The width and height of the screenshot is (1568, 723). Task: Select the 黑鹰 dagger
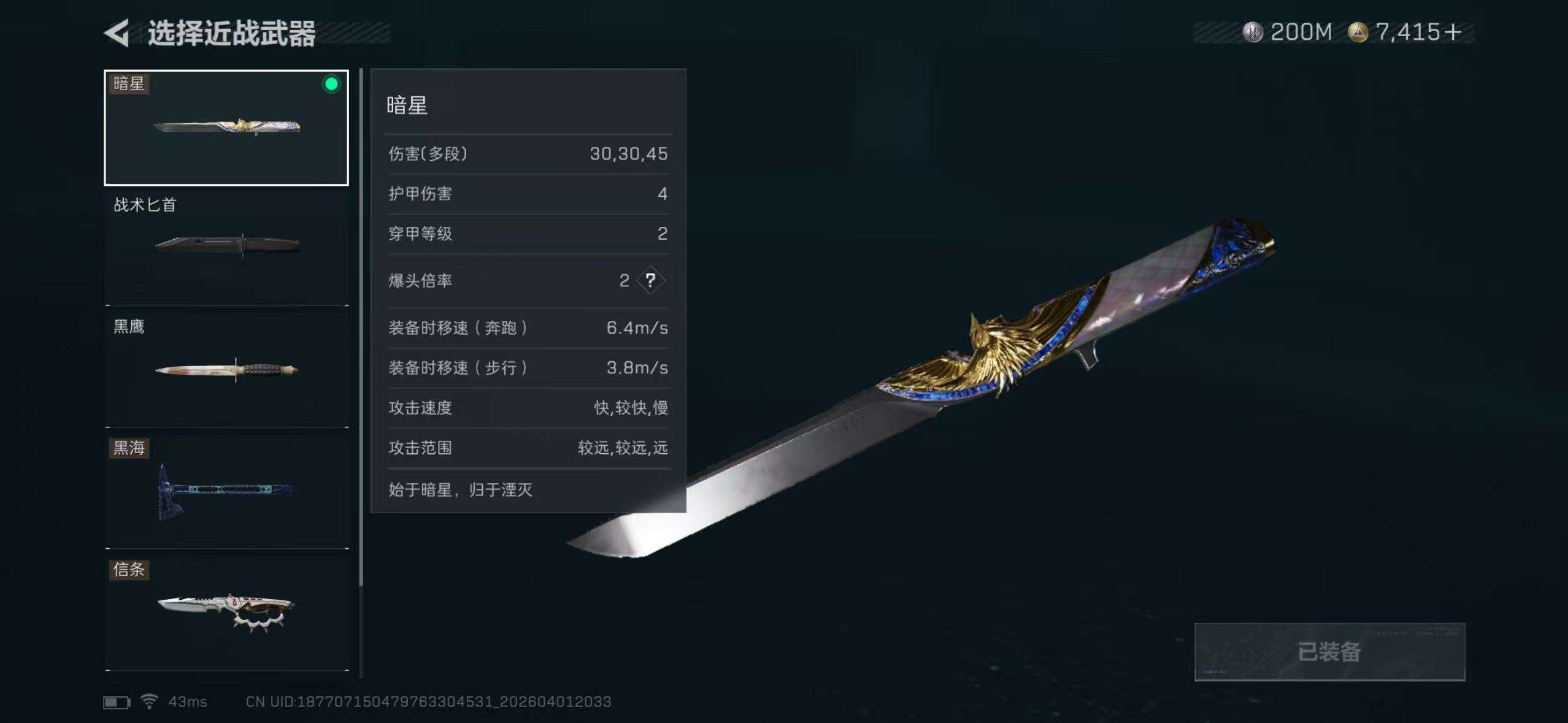[x=227, y=370]
